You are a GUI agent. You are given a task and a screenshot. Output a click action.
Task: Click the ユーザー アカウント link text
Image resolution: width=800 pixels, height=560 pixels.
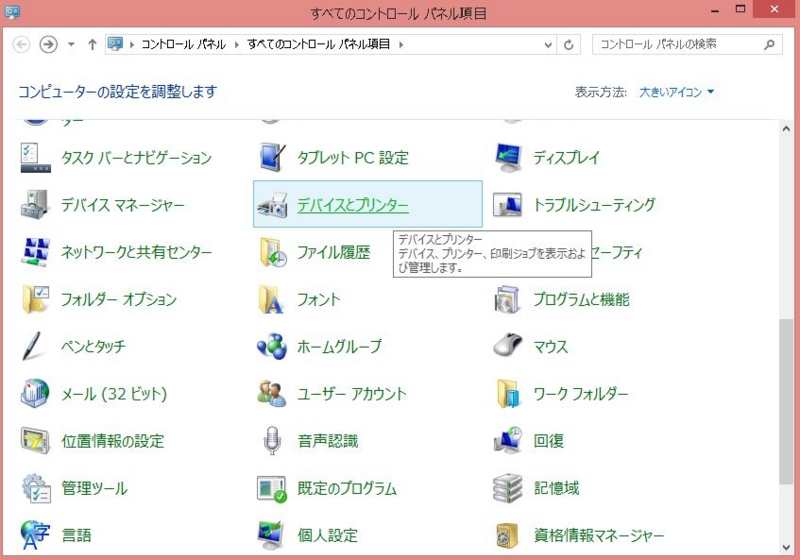(x=352, y=394)
